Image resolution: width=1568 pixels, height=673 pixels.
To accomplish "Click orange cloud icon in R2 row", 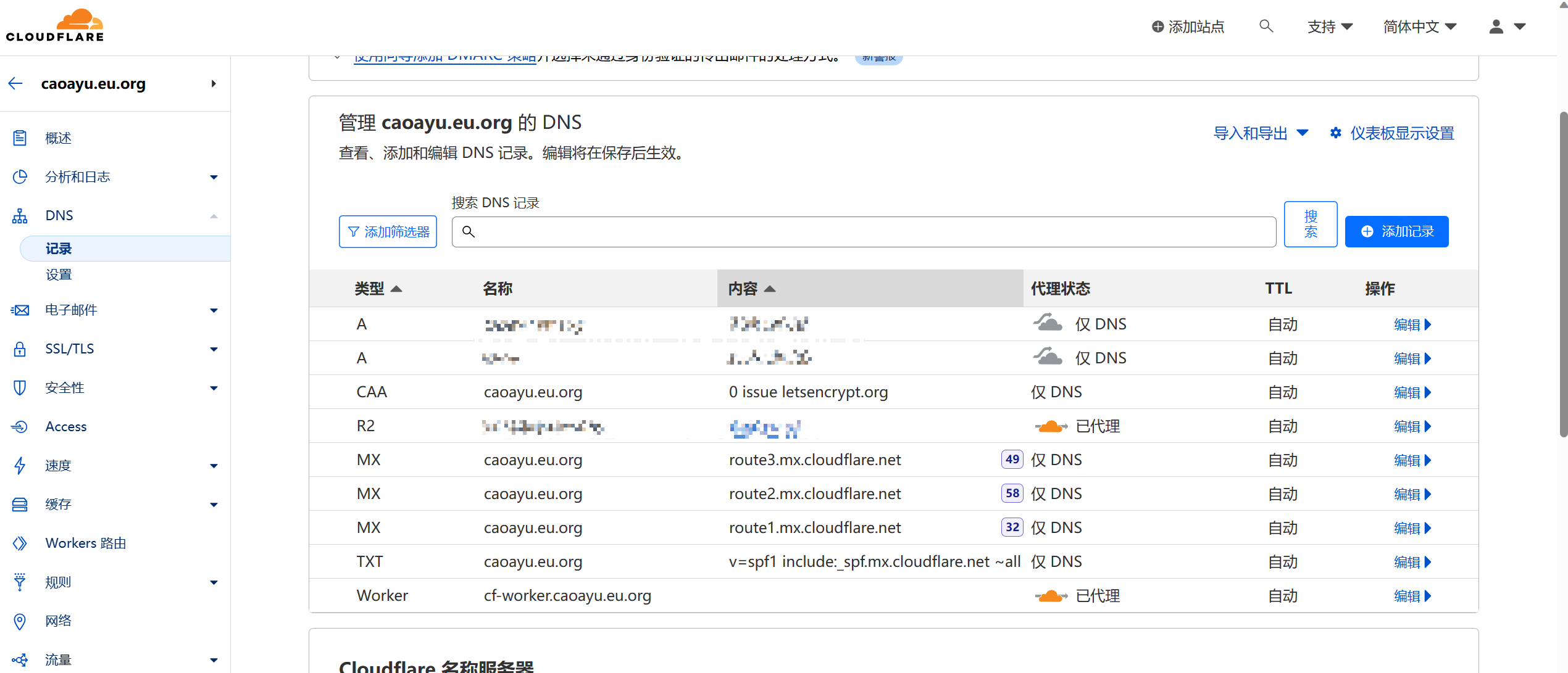I will [1051, 426].
